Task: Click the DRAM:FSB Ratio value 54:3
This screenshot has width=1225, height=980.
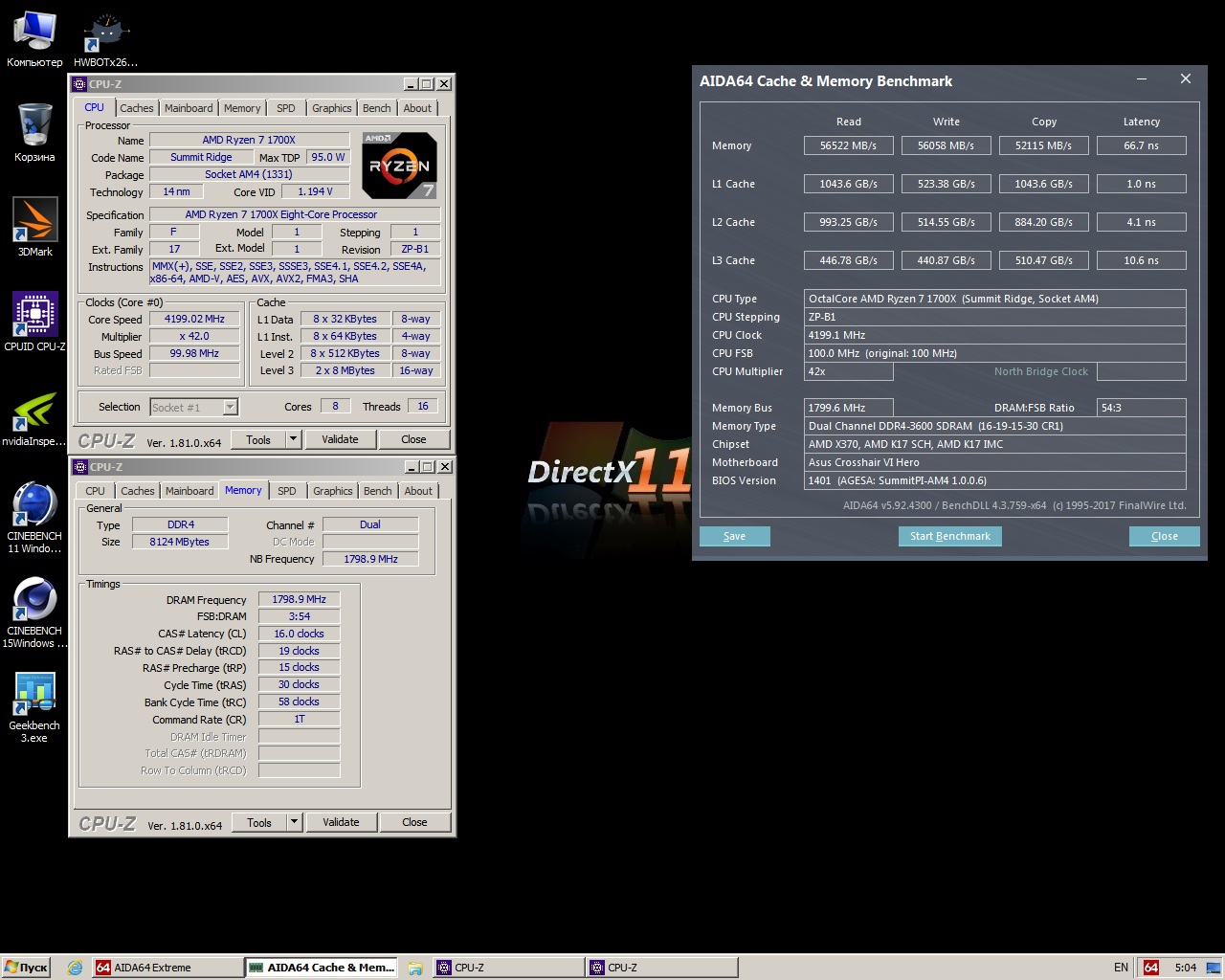Action: pyautogui.click(x=1142, y=408)
